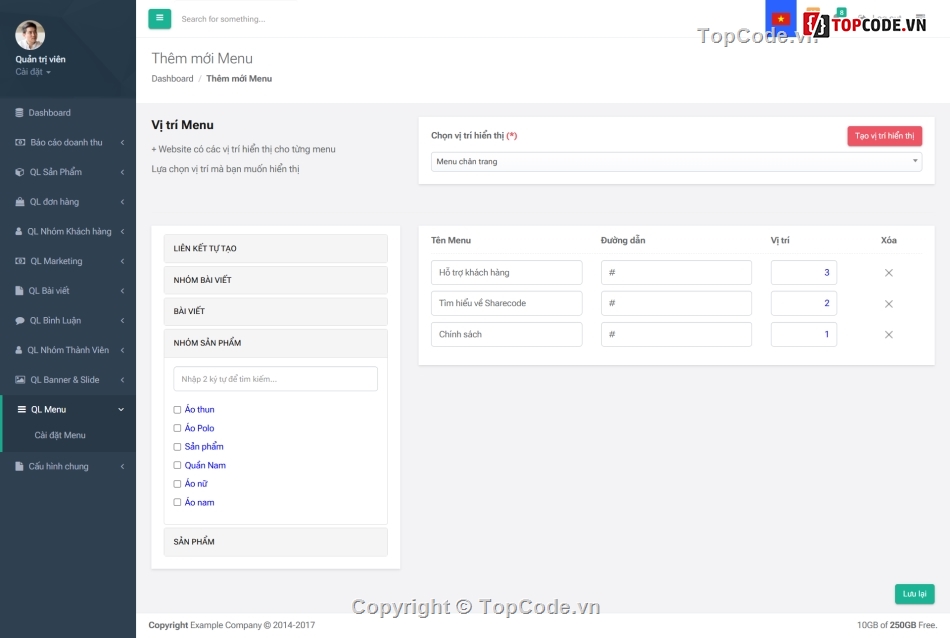This screenshot has width=950, height=638.
Task: Collapse the NHÓM SẢN PHẨM panel
Action: click(x=276, y=343)
